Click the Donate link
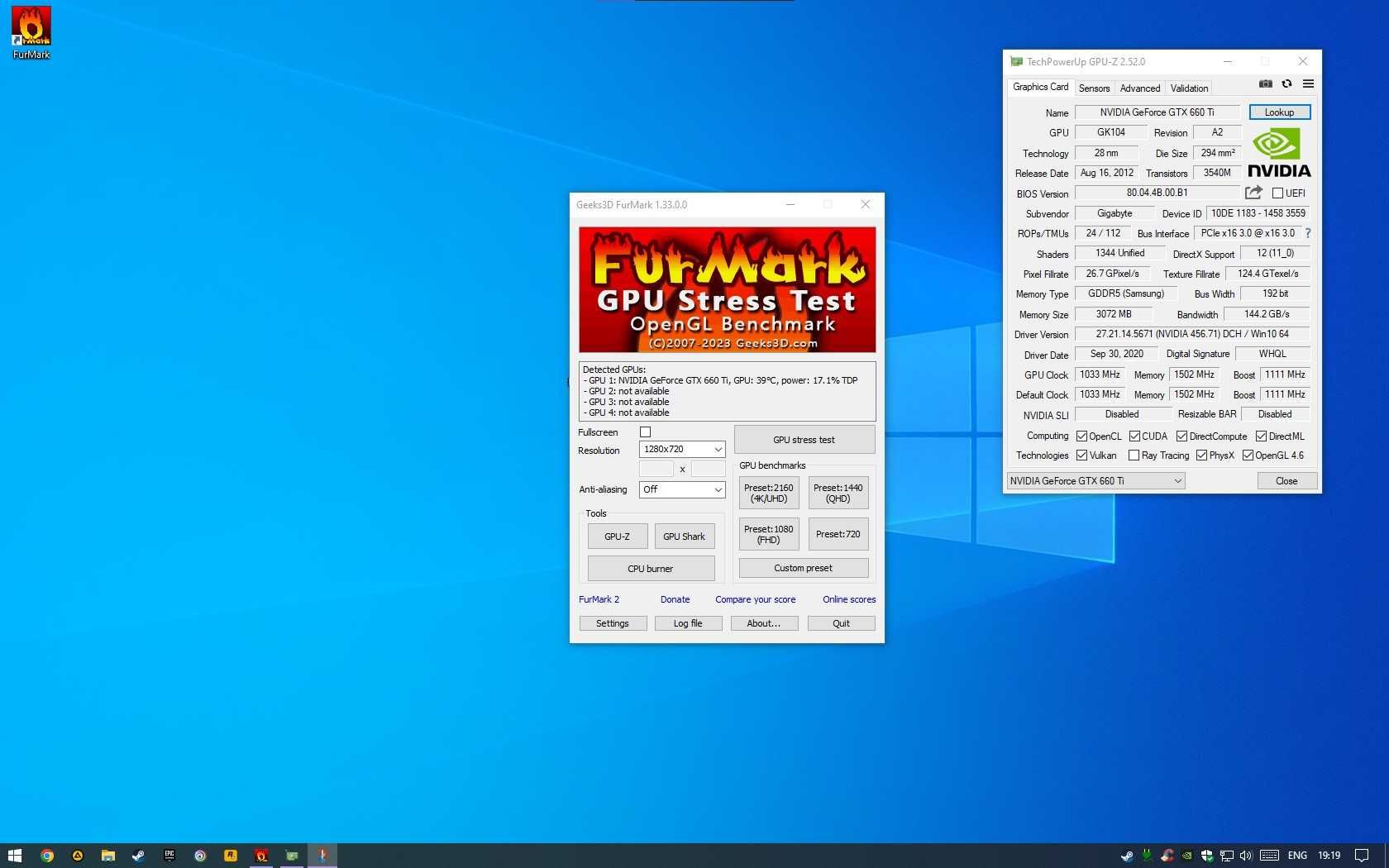The width and height of the screenshot is (1389, 868). tap(675, 600)
